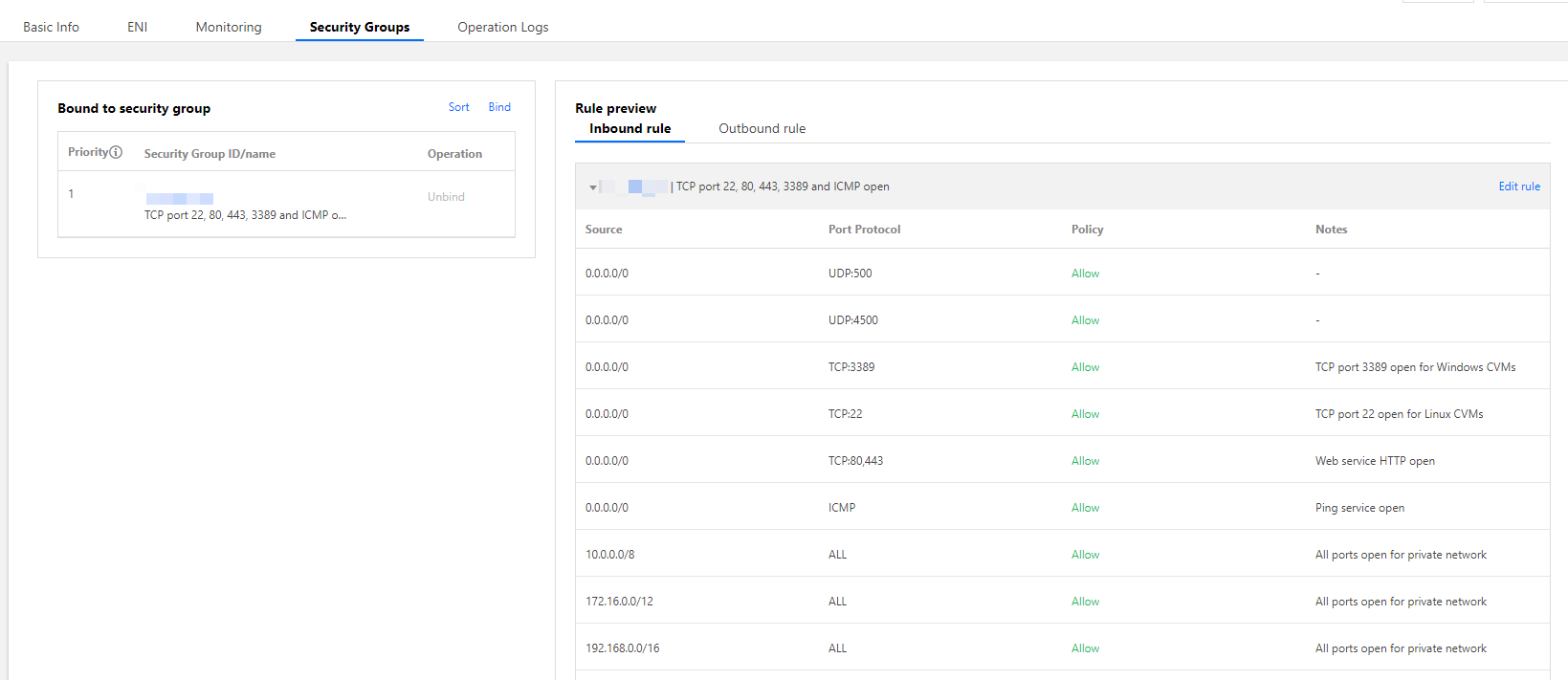The height and width of the screenshot is (680, 1568).
Task: Select the UDP:500 port protocol cell
Action: pyautogui.click(x=850, y=274)
